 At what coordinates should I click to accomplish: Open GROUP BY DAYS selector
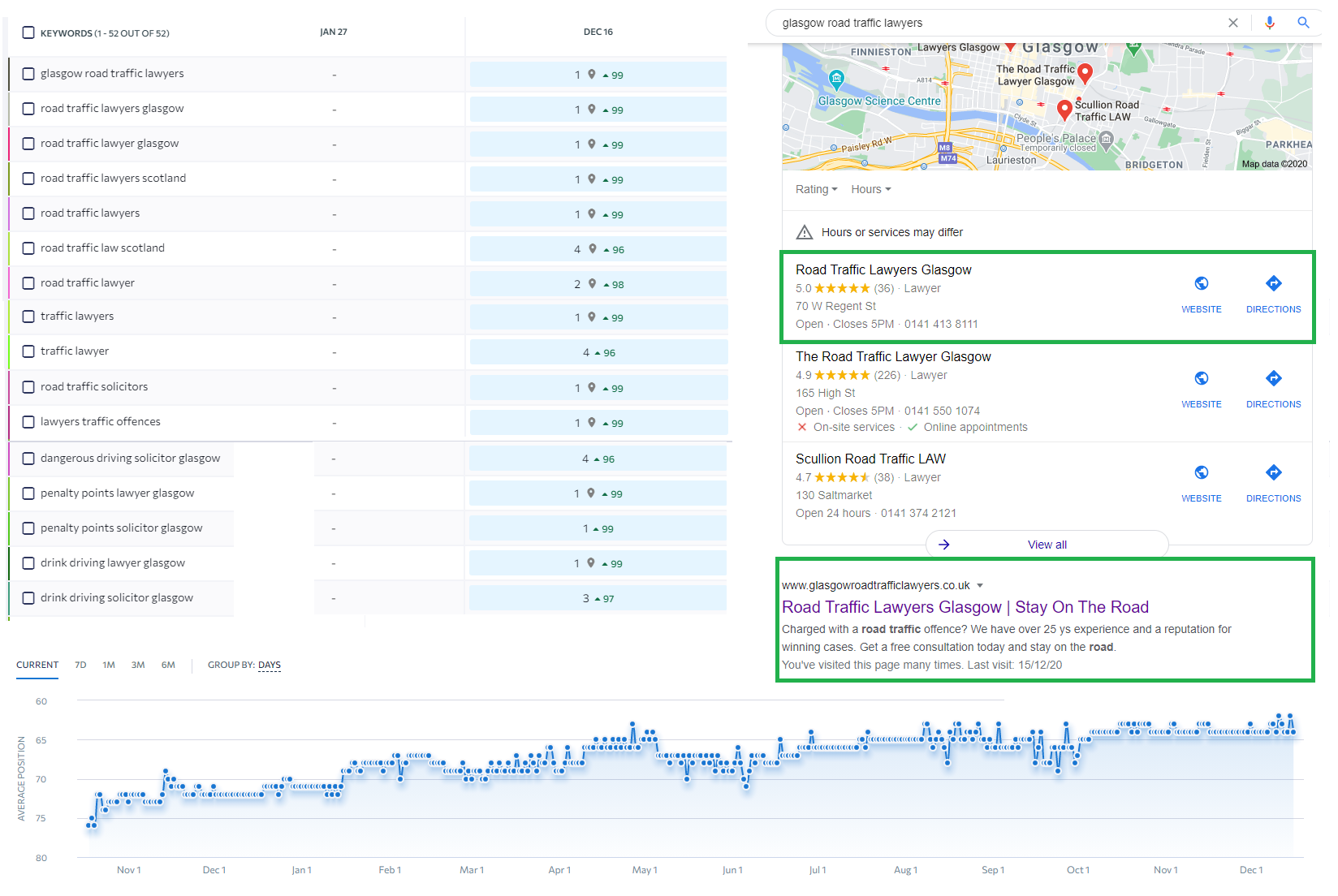270,666
